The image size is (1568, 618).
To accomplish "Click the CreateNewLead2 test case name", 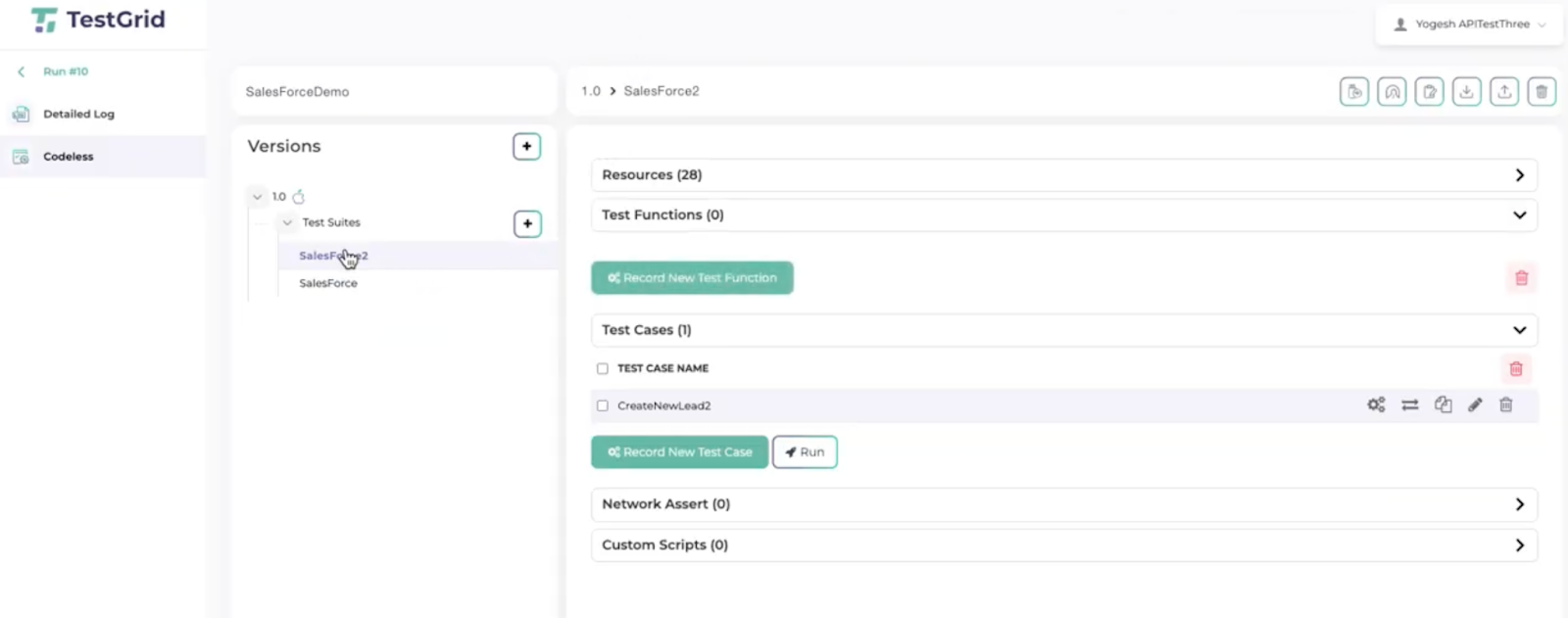I will point(663,405).
